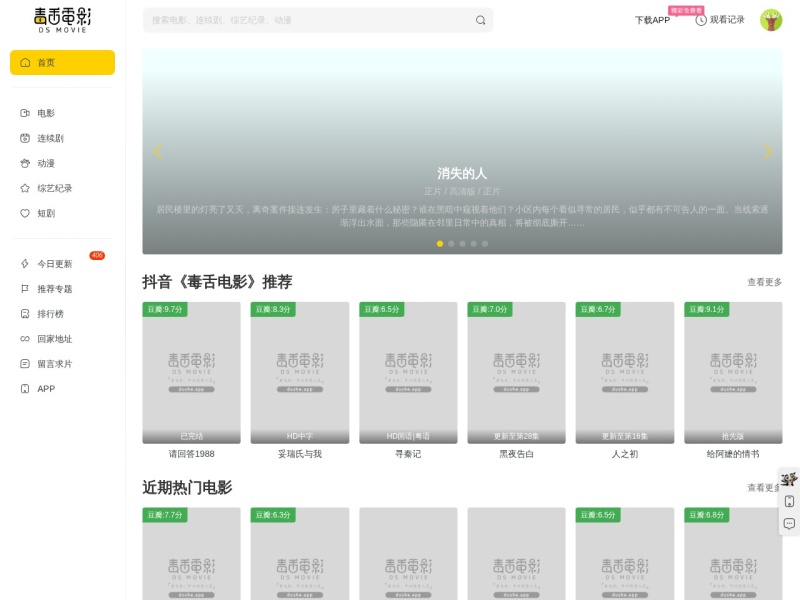This screenshot has width=800, height=600.
Task: Click the clock icon beside 观看记录
Action: tap(701, 20)
